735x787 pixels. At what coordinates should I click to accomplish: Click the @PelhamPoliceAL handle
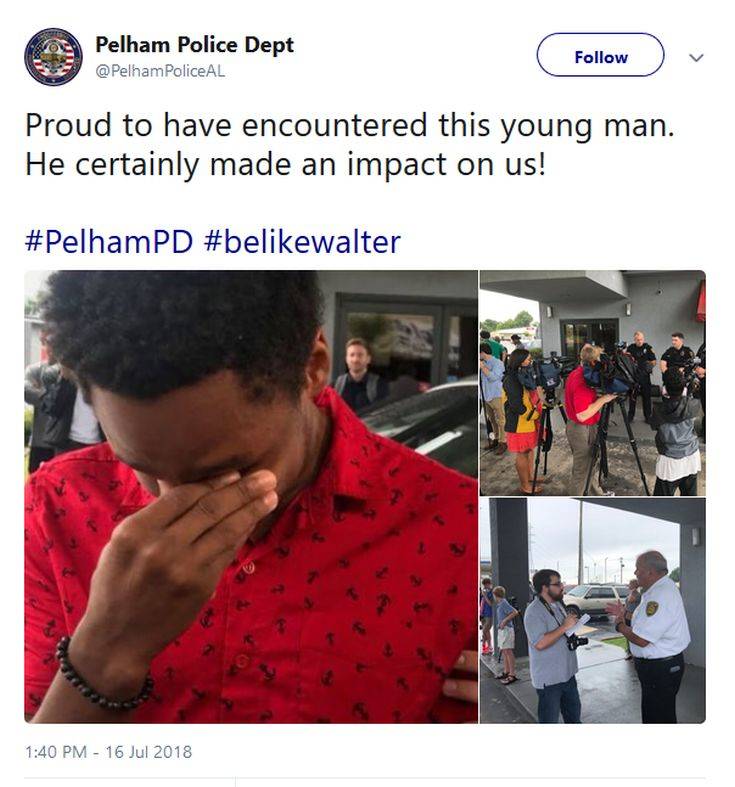(x=160, y=72)
